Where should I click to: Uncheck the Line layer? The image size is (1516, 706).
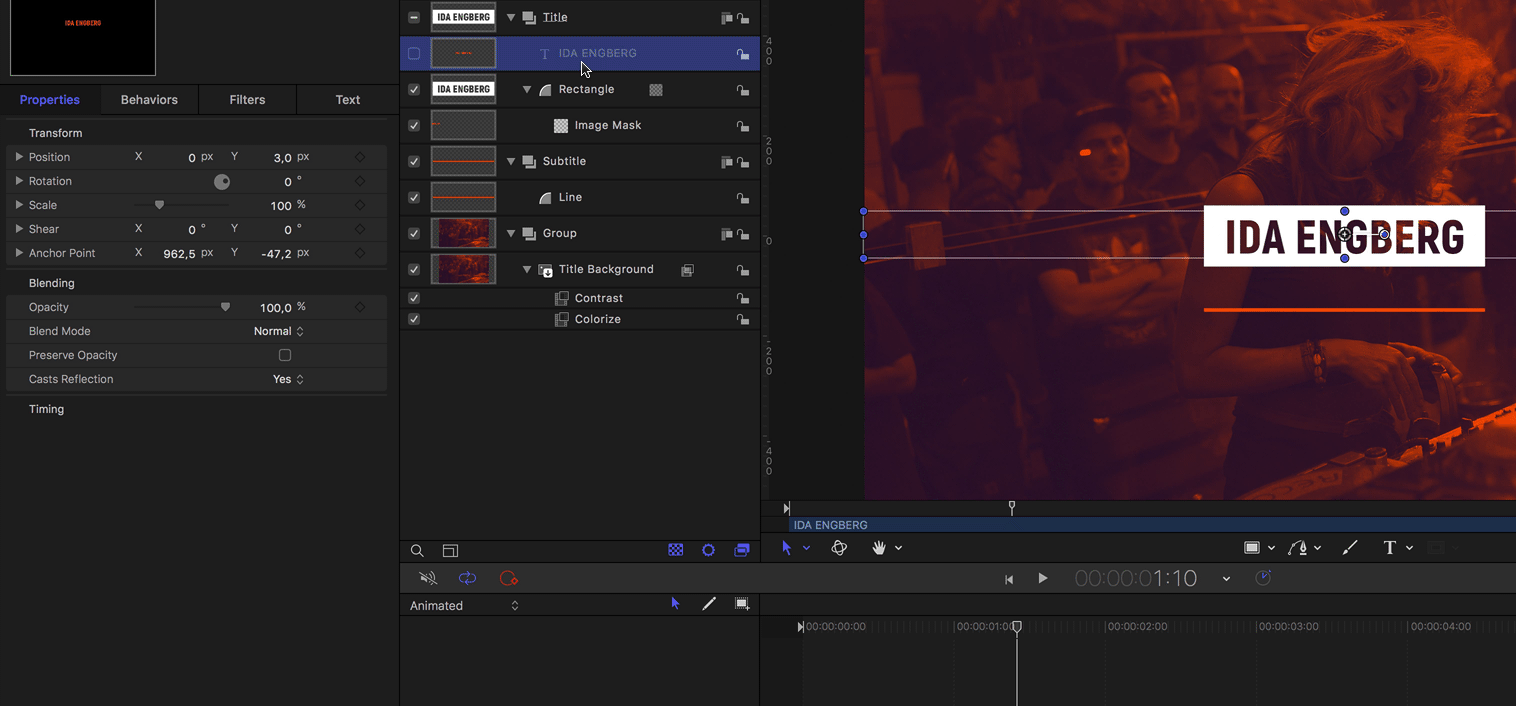click(414, 198)
